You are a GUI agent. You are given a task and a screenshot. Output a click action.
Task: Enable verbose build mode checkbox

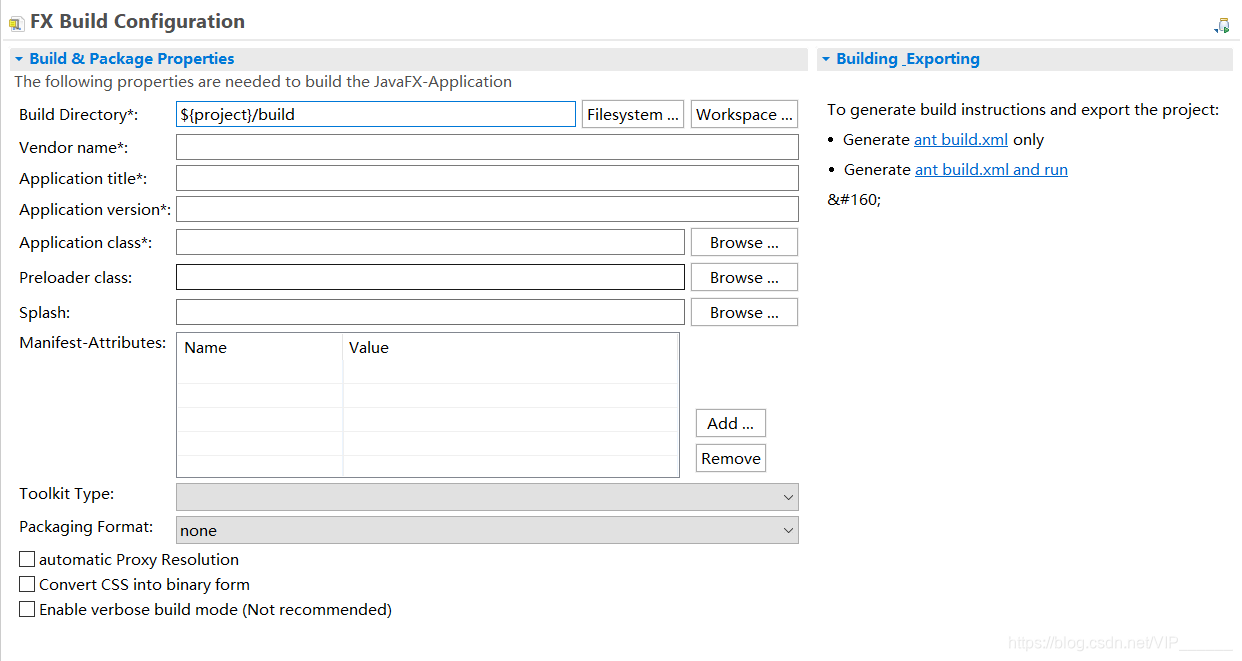pyautogui.click(x=27, y=609)
